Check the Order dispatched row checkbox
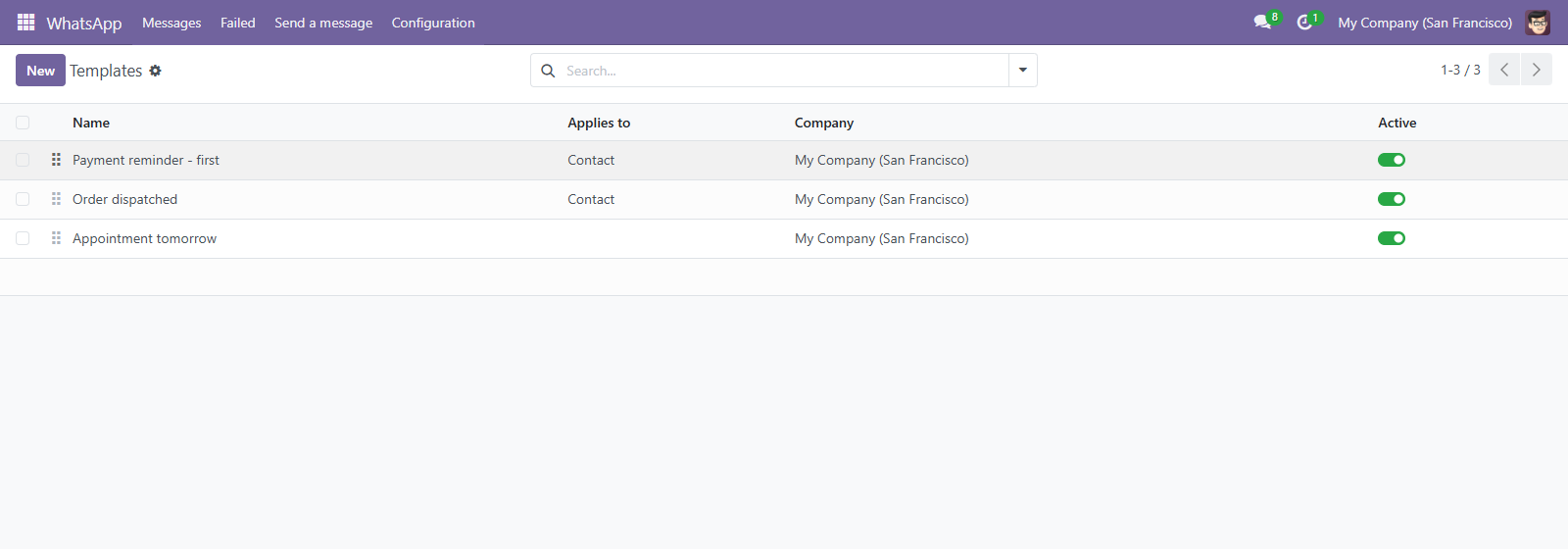 pyautogui.click(x=23, y=199)
